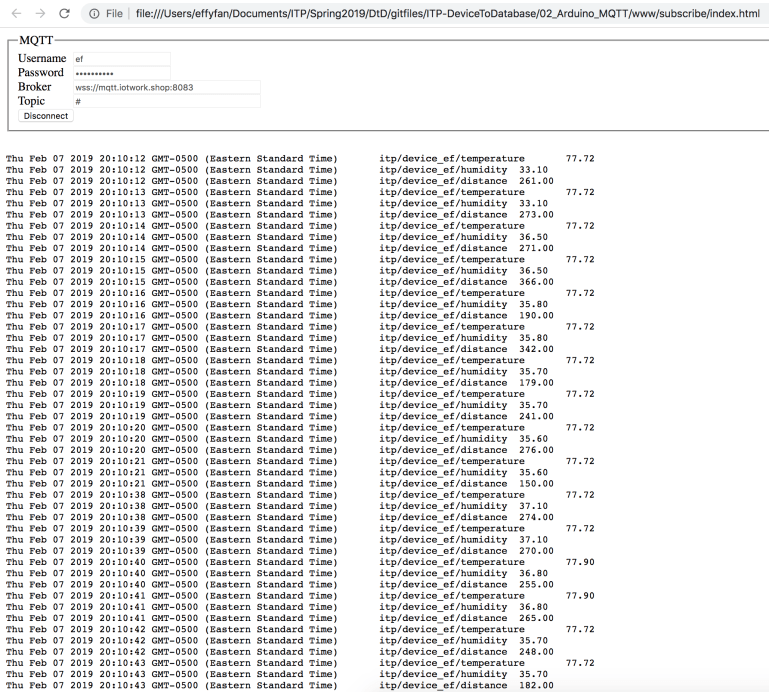This screenshot has width=769, height=692.
Task: Edit the Topic field containing #
Action: pos(167,102)
